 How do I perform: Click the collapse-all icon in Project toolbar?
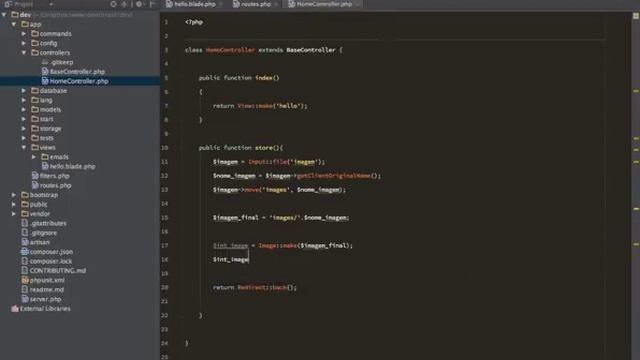click(x=124, y=4)
